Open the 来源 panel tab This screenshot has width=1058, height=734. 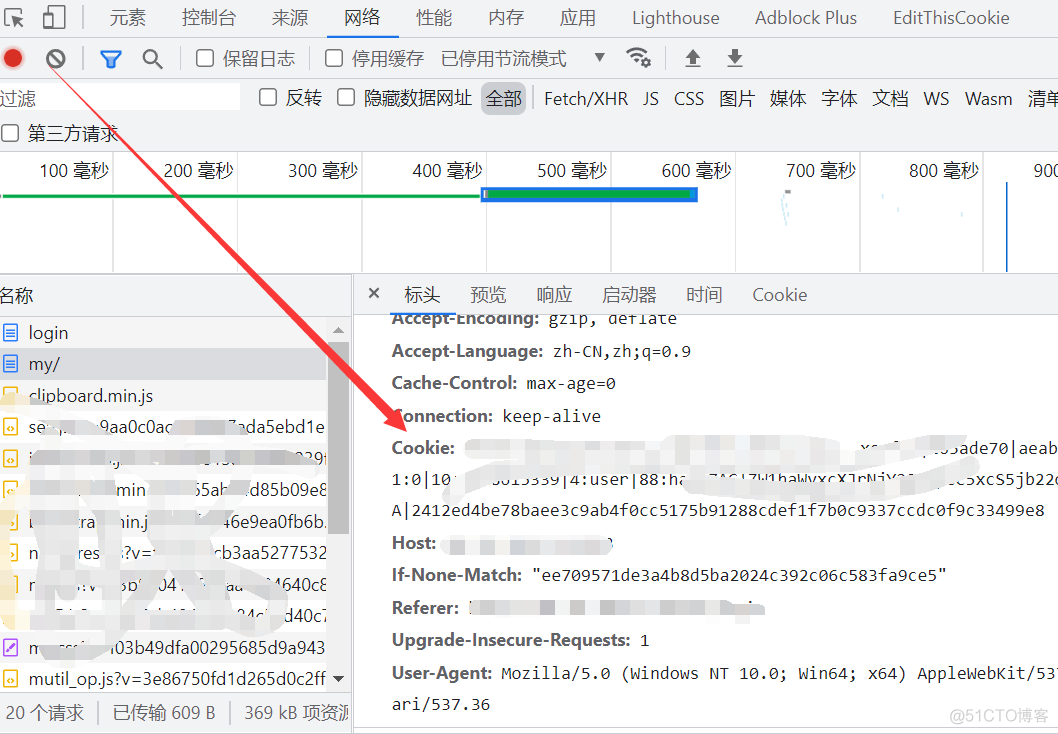(x=289, y=18)
